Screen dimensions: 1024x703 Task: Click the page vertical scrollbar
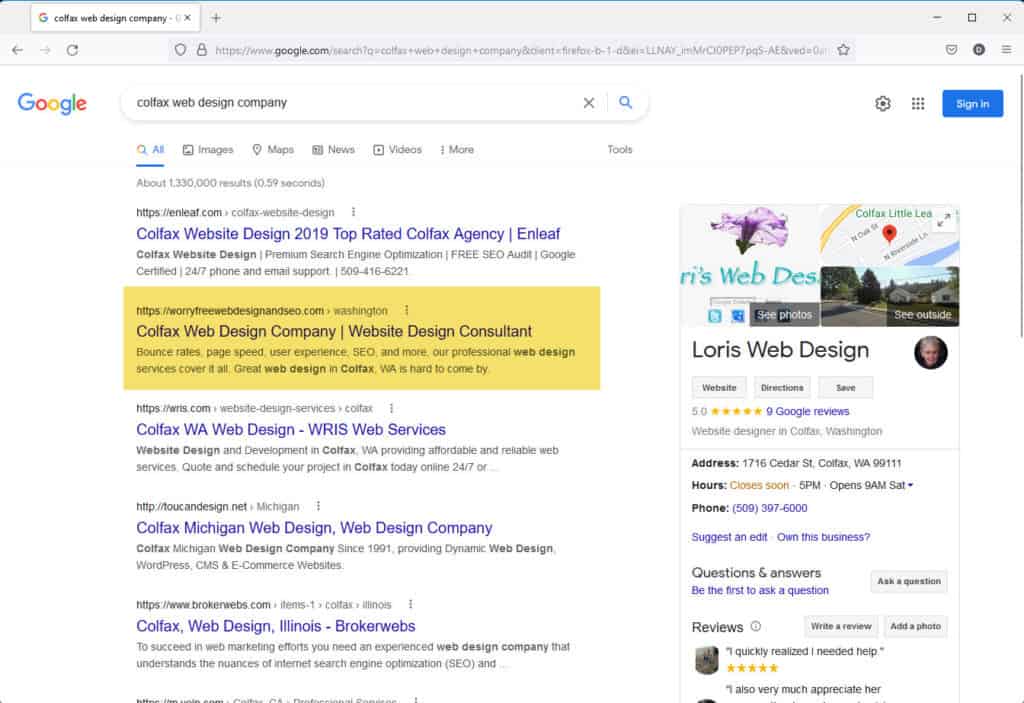[x=1021, y=206]
